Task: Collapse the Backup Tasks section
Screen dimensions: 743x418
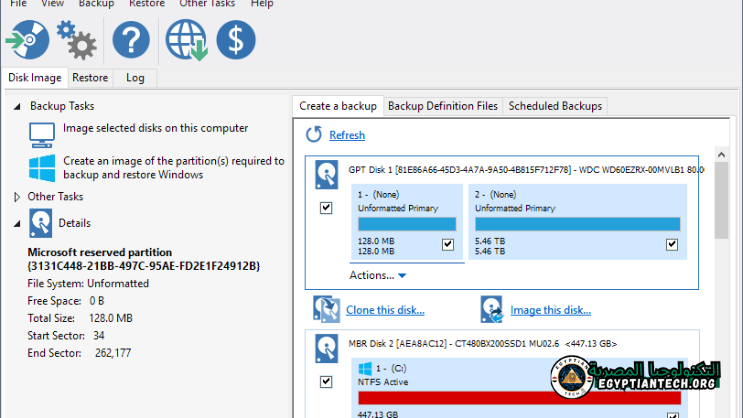Action: [17, 105]
